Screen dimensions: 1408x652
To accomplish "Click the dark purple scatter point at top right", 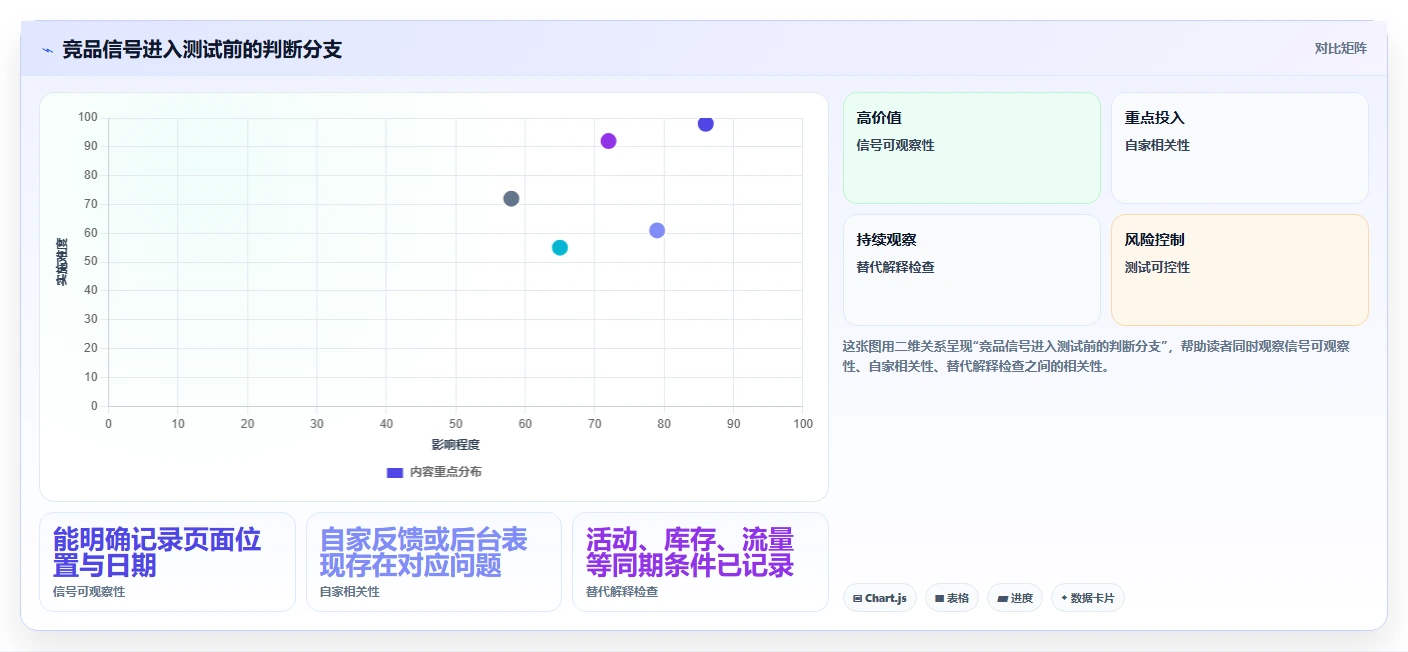I will 706,124.
